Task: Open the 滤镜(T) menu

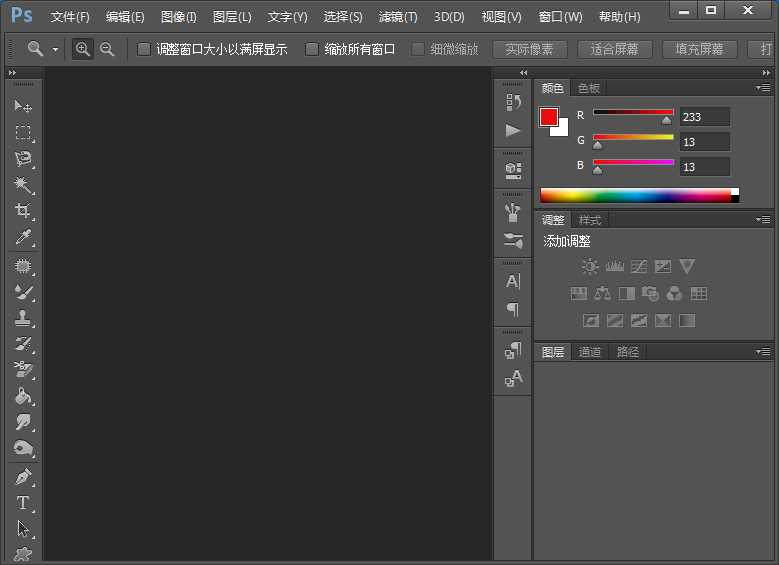Action: coord(398,17)
